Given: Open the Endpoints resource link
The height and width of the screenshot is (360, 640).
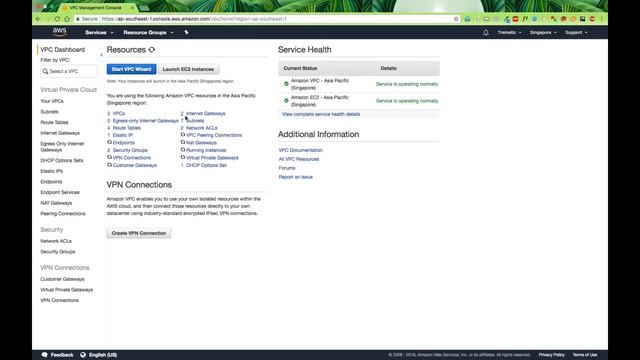Looking at the screenshot, I should [x=124, y=143].
